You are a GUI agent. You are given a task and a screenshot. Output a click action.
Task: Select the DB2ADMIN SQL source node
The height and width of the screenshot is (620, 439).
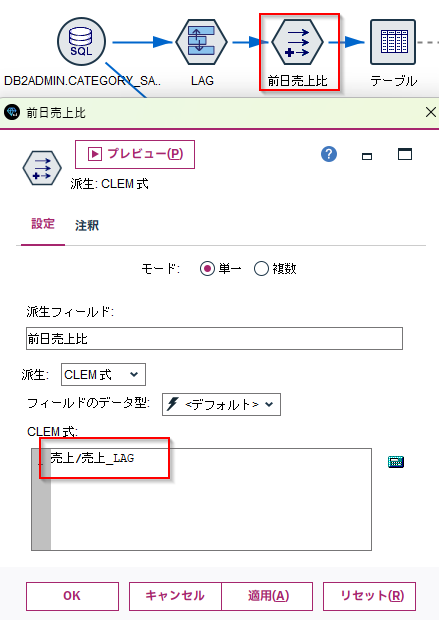pyautogui.click(x=81, y=42)
